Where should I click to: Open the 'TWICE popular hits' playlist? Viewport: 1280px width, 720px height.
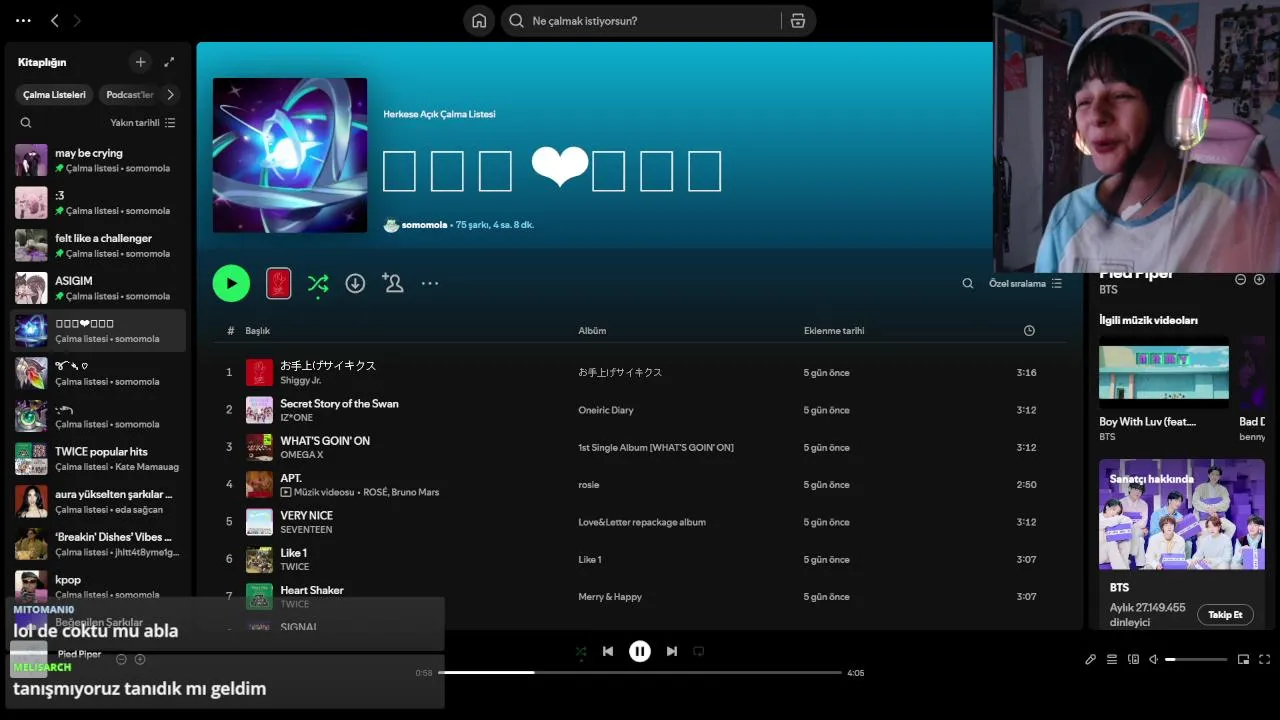98,458
